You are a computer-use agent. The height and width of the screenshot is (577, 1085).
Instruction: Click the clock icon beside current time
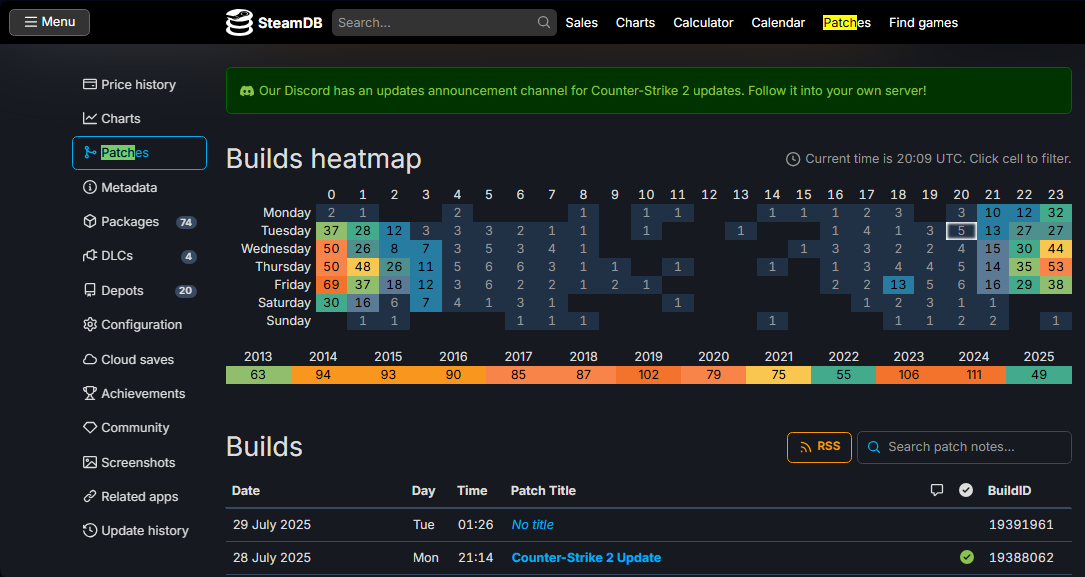click(793, 159)
